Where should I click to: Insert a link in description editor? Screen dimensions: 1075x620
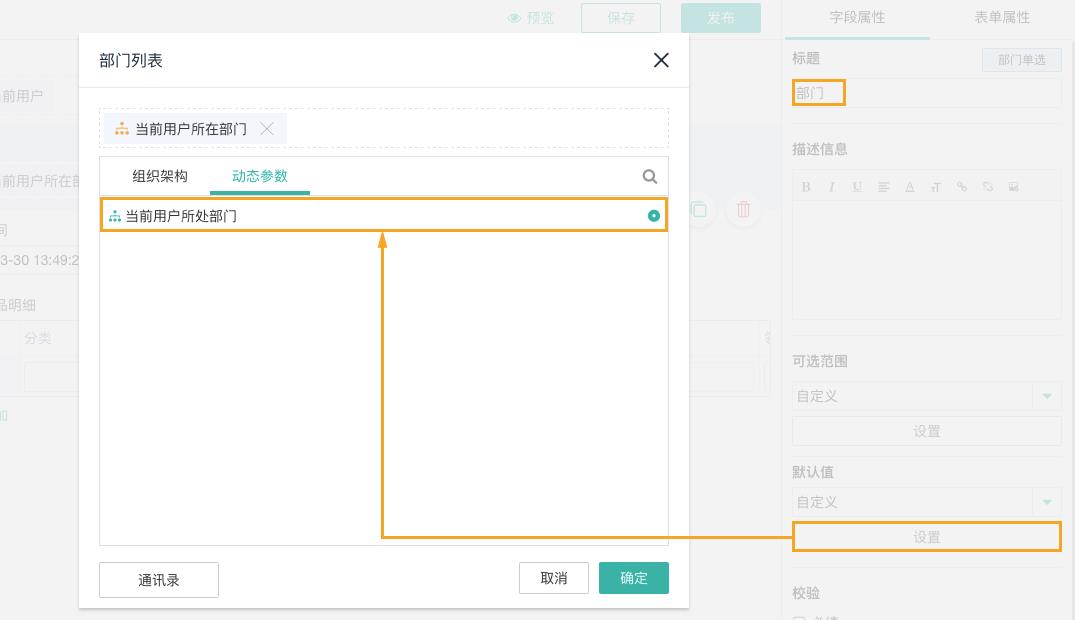click(x=961, y=187)
